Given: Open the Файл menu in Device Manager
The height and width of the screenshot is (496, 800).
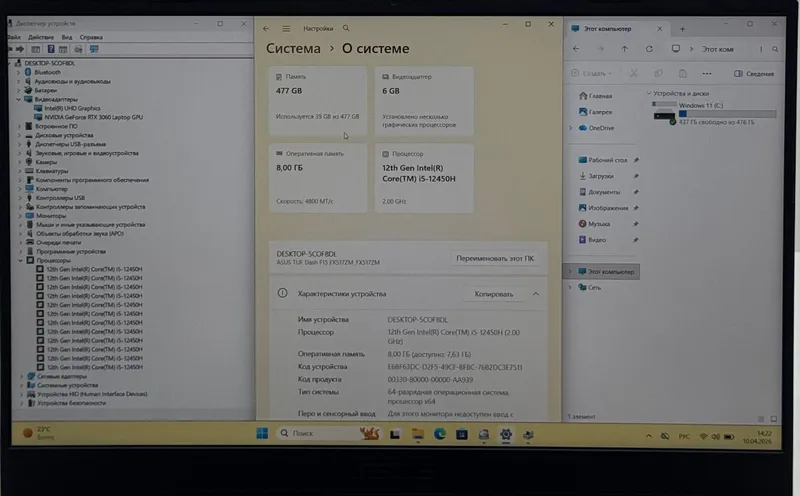Looking at the screenshot, I should (x=14, y=37).
